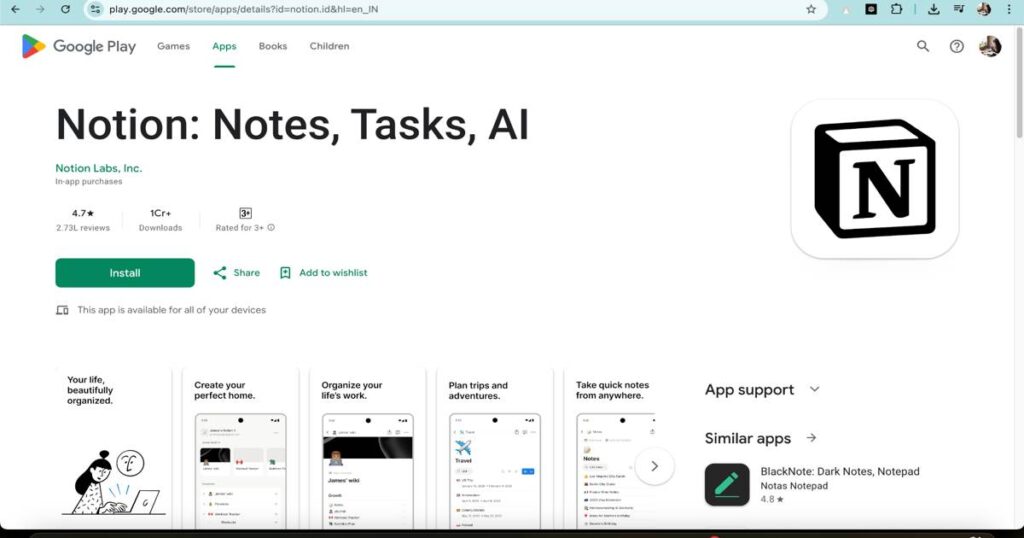1024x538 pixels.
Task: Click the Notion app icon
Action: tap(874, 179)
